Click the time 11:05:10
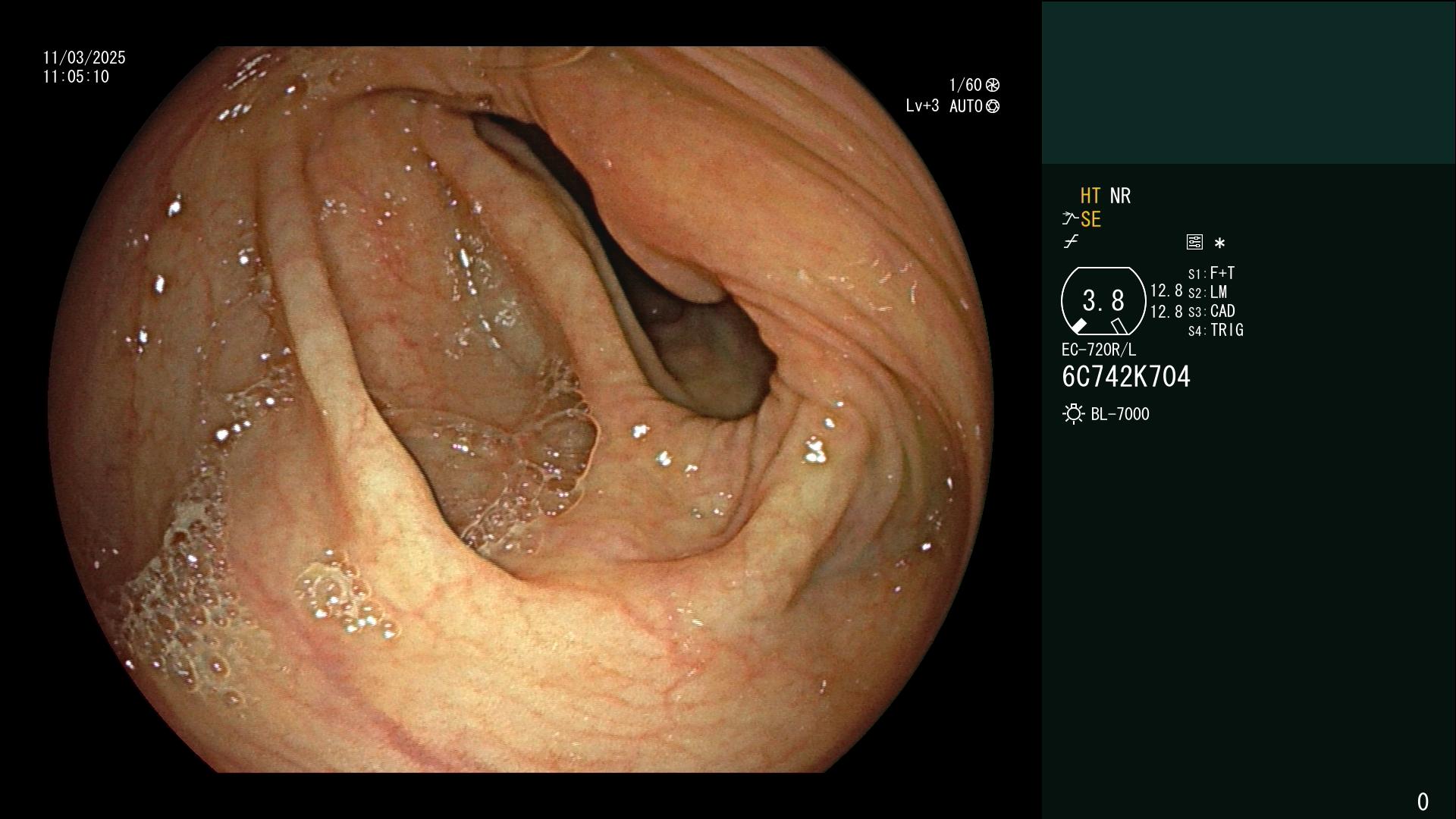The image size is (1456, 819). 76,77
